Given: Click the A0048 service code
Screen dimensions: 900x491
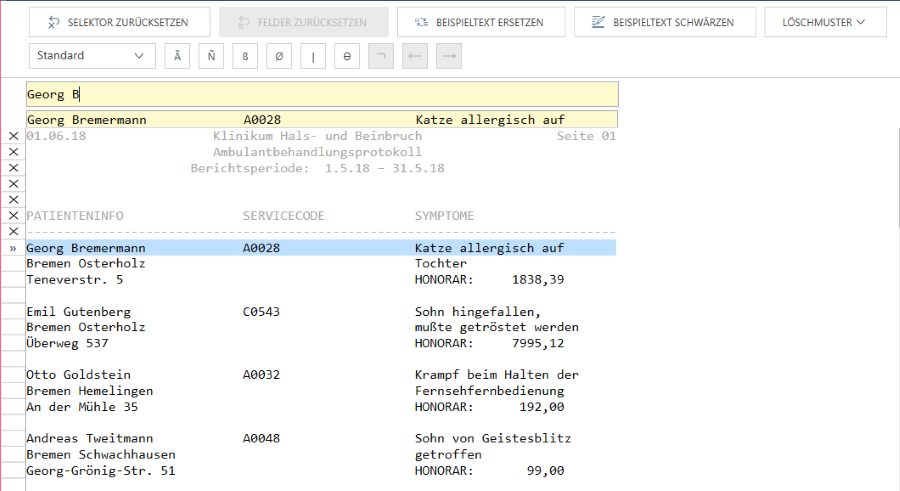Looking at the screenshot, I should [262, 439].
